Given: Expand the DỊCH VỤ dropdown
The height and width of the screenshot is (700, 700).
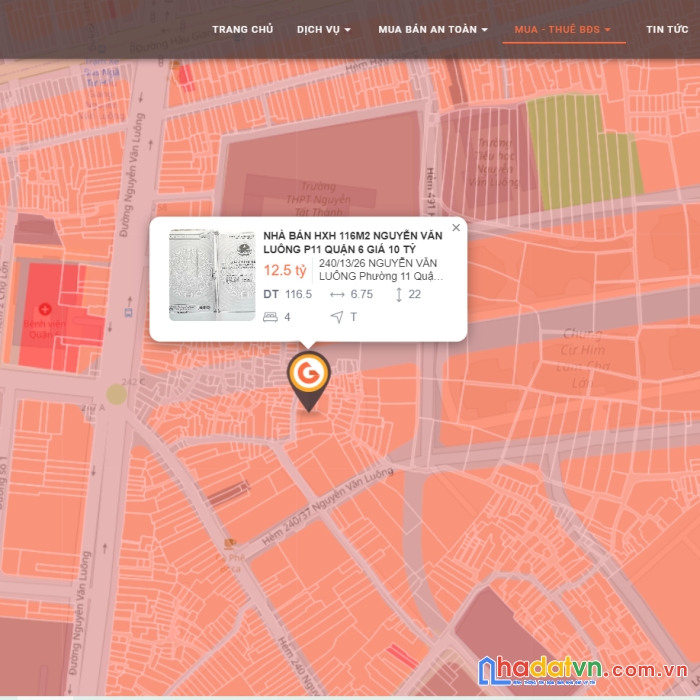Looking at the screenshot, I should (x=324, y=29).
